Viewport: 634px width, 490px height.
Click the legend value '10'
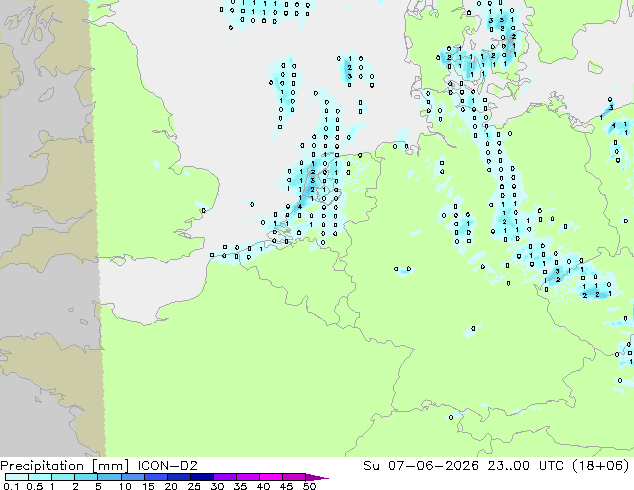pos(125,486)
